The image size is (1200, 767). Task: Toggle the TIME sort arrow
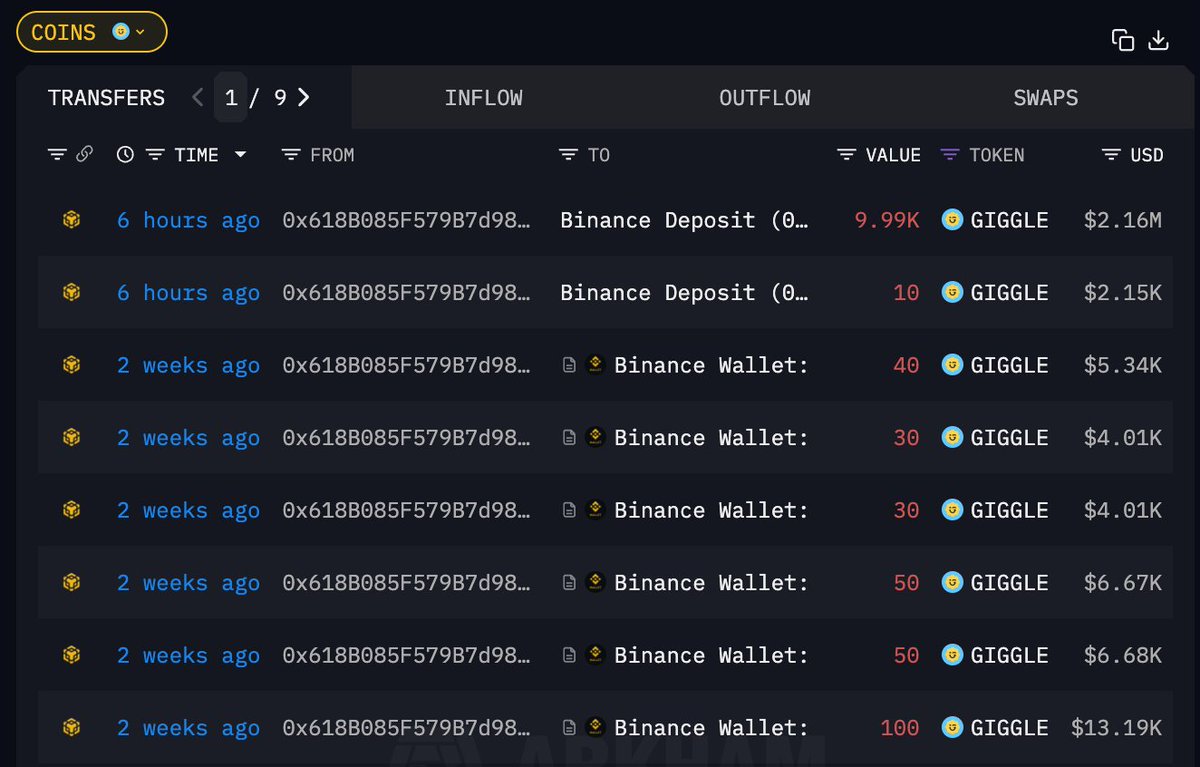point(240,155)
